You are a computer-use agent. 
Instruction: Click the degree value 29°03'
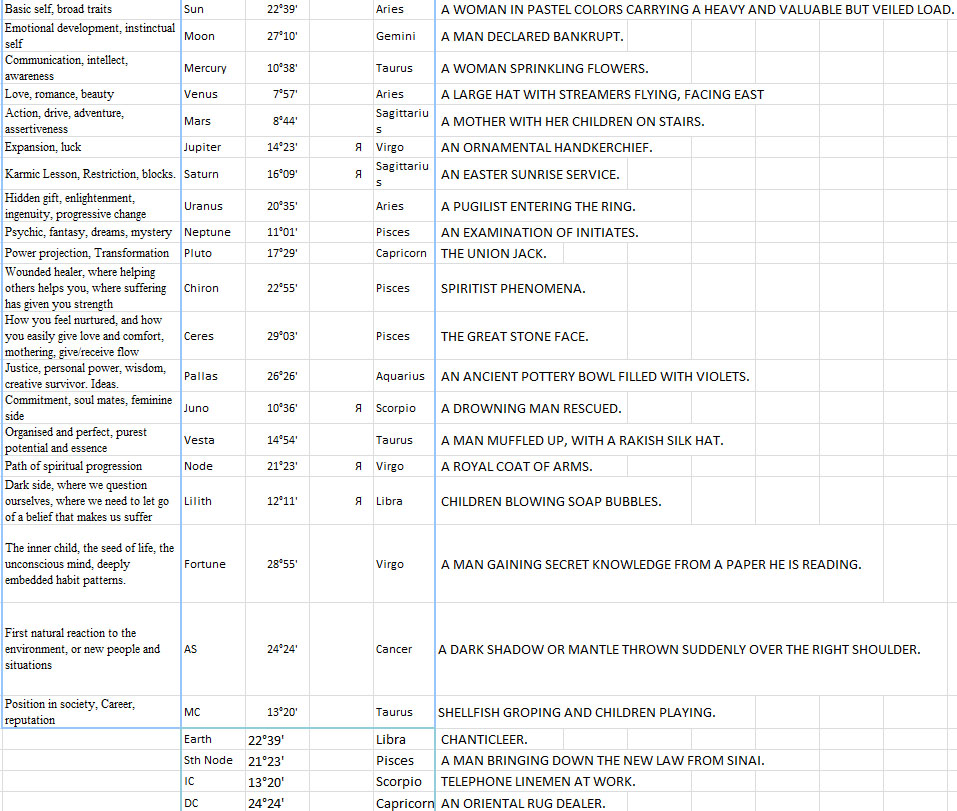click(x=281, y=336)
